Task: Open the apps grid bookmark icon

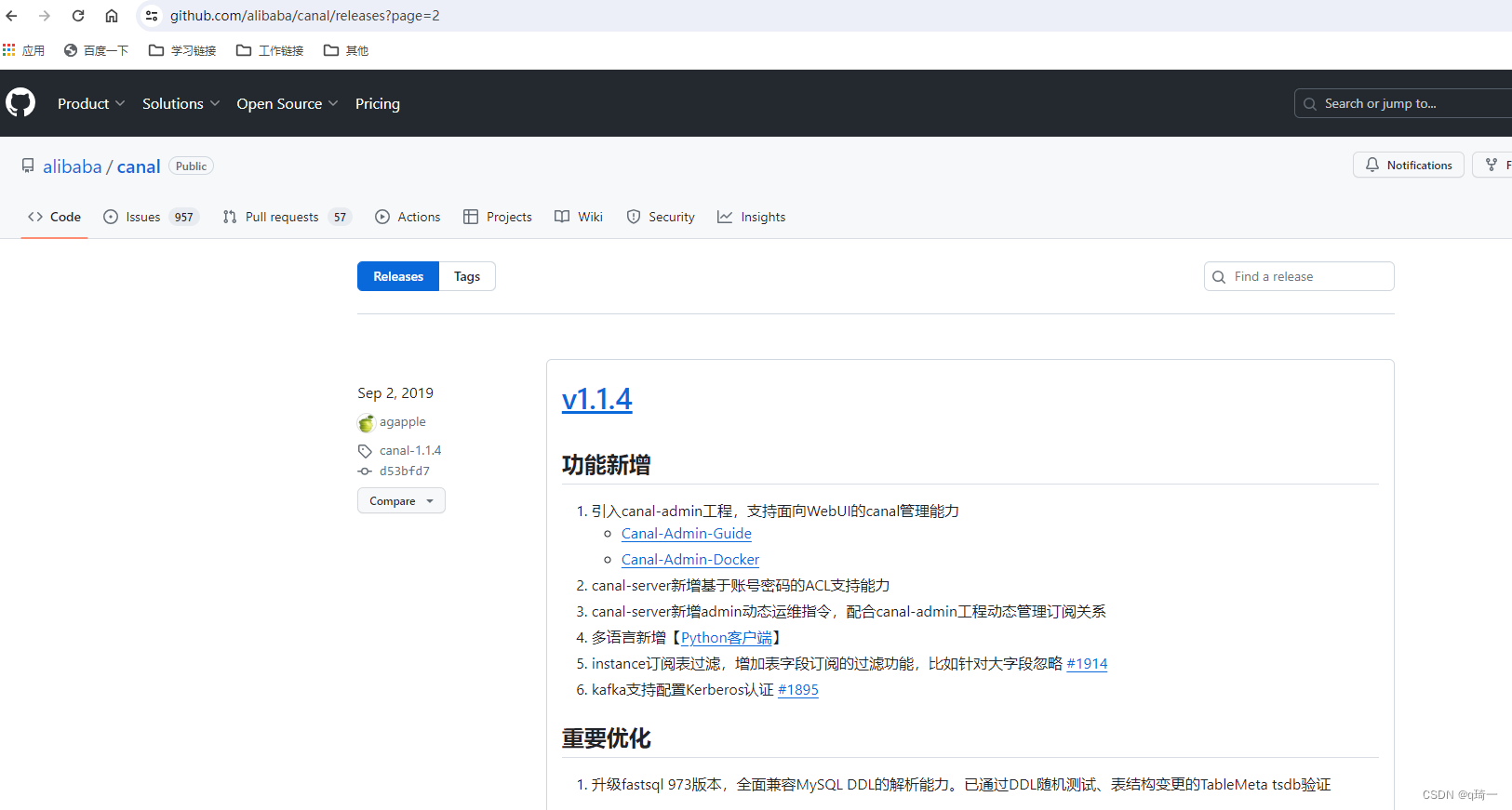Action: pyautogui.click(x=9, y=50)
